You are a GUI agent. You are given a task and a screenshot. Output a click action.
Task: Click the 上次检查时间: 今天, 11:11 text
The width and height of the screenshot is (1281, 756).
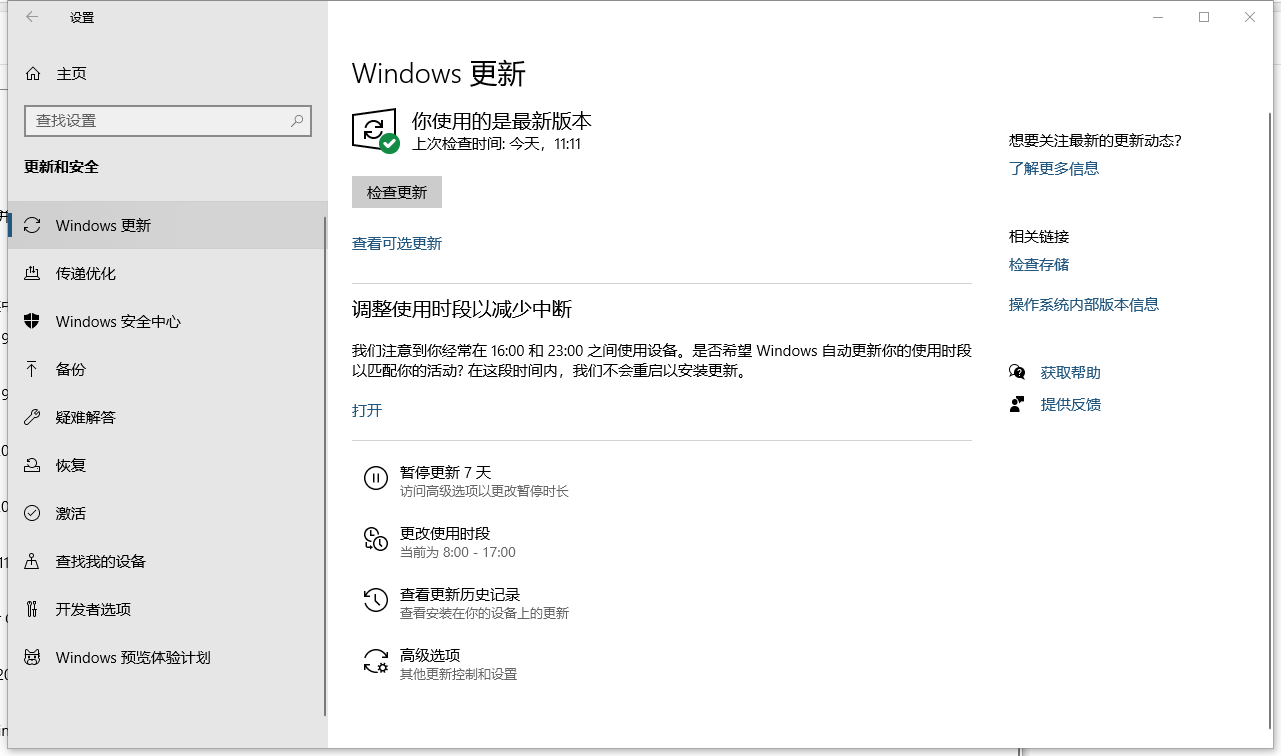tap(497, 143)
